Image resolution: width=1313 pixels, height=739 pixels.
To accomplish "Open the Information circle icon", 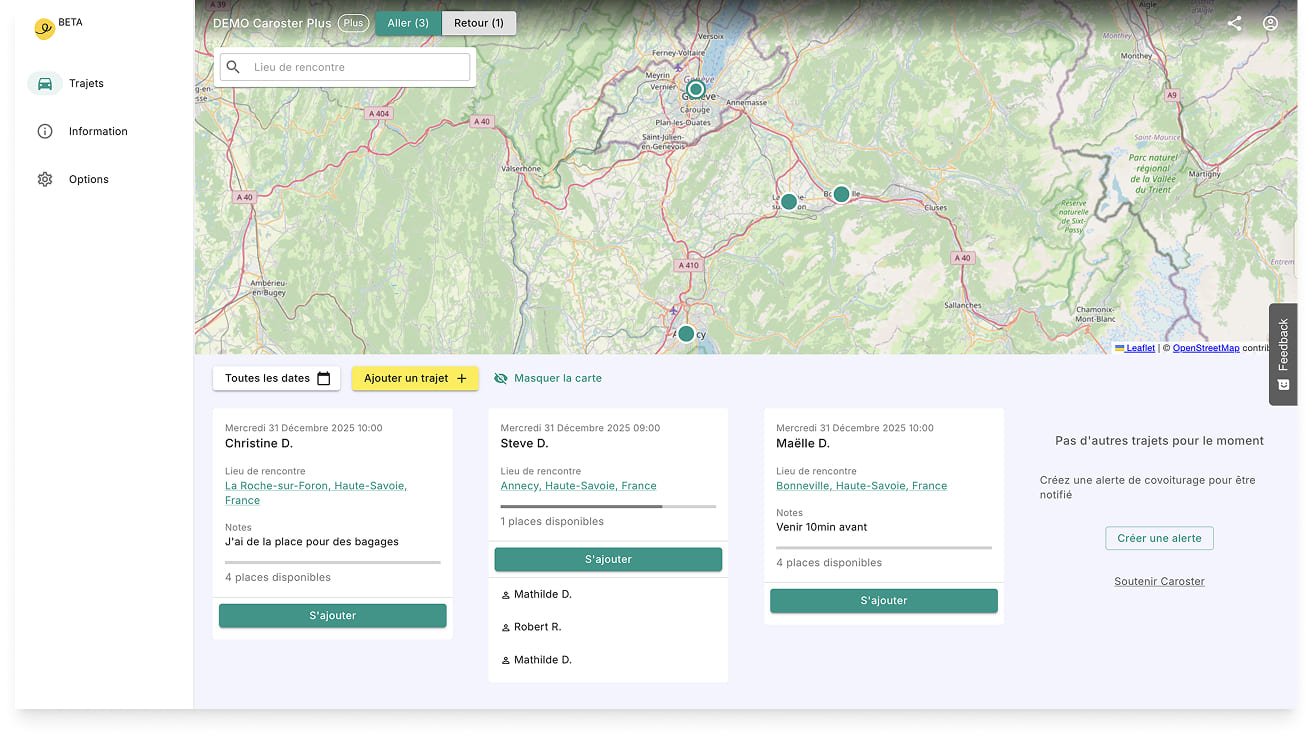I will 45,132.
